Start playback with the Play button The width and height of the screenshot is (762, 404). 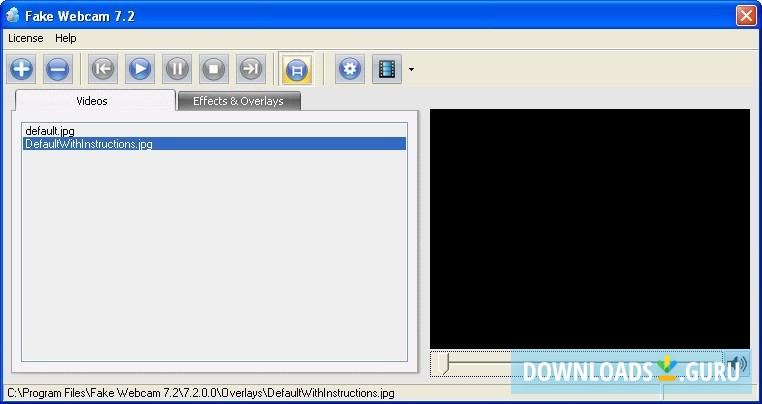[x=140, y=69]
